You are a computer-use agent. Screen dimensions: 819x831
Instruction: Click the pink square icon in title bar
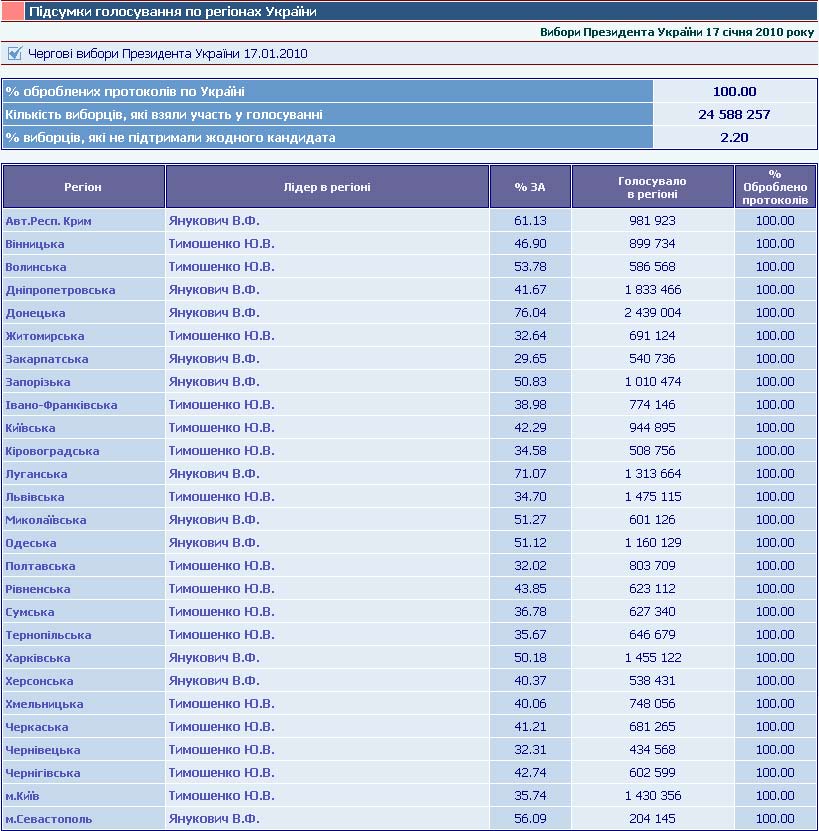pyautogui.click(x=11, y=12)
